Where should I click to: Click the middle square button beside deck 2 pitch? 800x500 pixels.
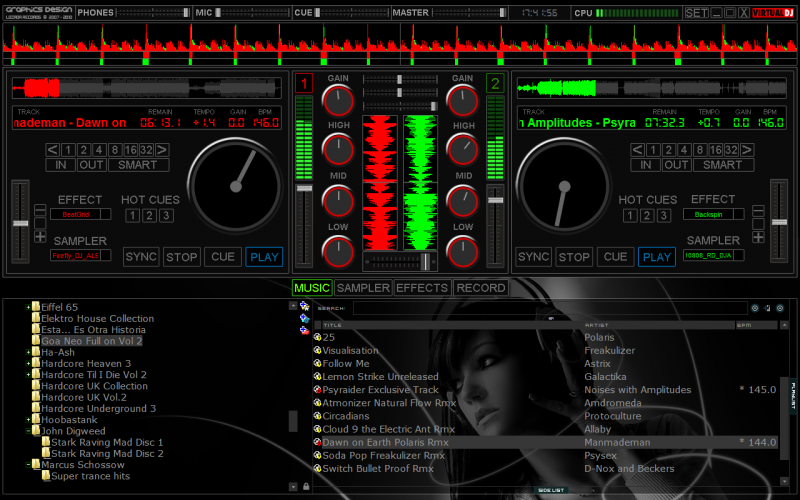click(x=759, y=224)
